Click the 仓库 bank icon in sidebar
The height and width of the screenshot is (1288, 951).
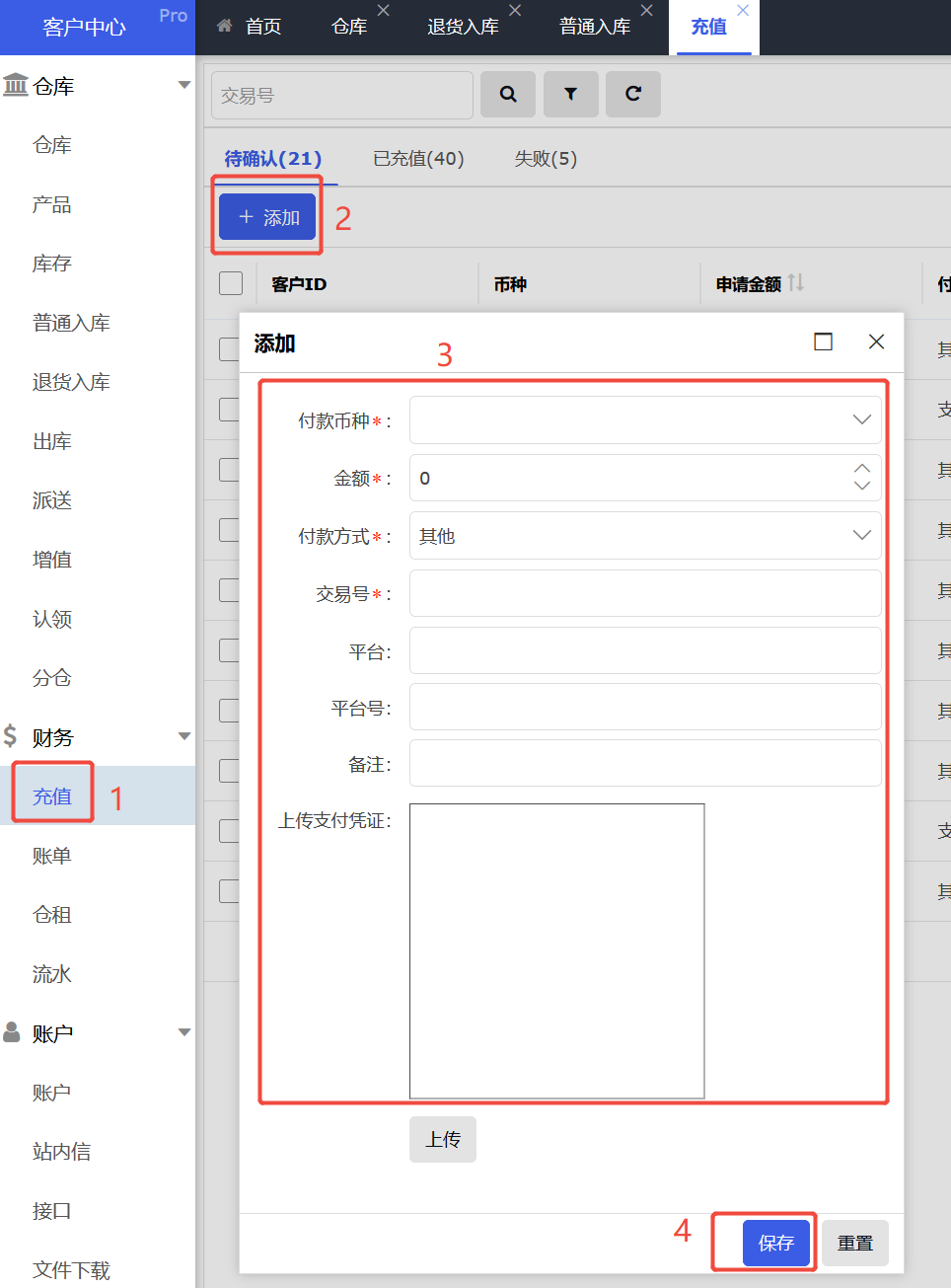tap(15, 85)
